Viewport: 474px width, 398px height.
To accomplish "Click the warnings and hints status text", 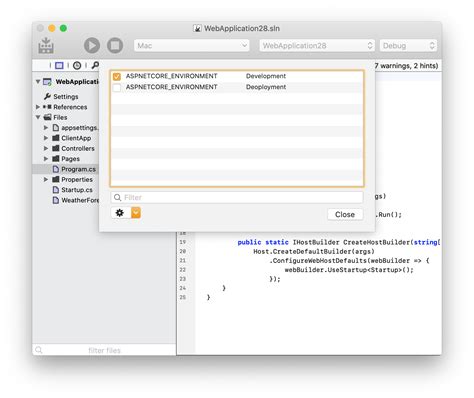I will [406, 66].
